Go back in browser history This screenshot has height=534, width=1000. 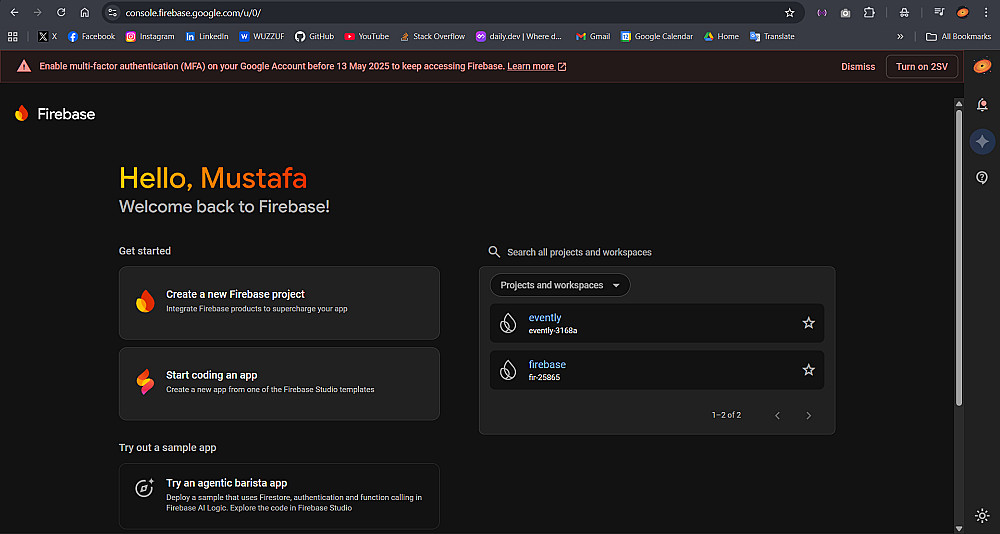point(14,13)
